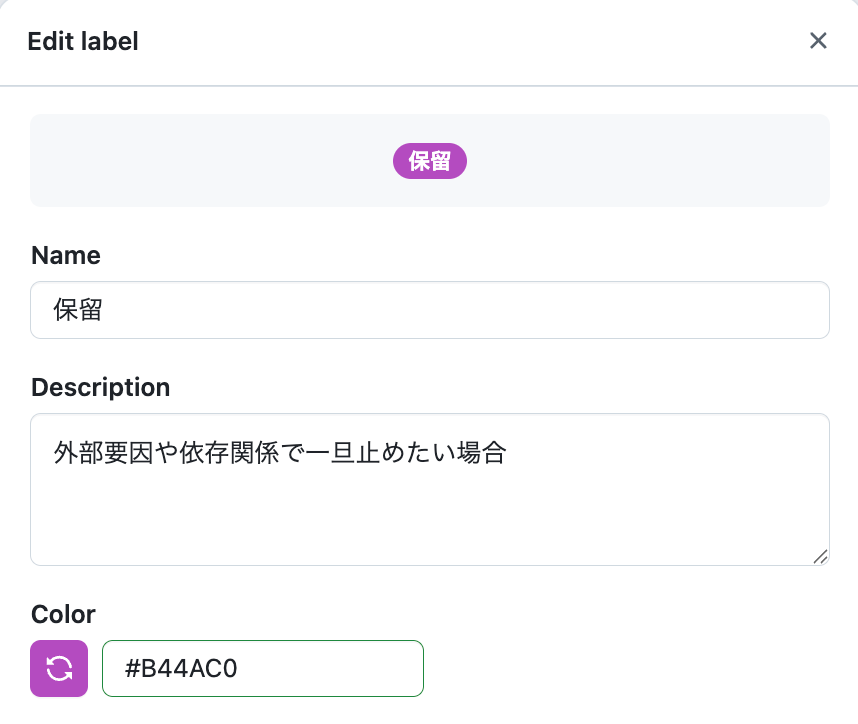Click the Edit label dialog title

83,41
